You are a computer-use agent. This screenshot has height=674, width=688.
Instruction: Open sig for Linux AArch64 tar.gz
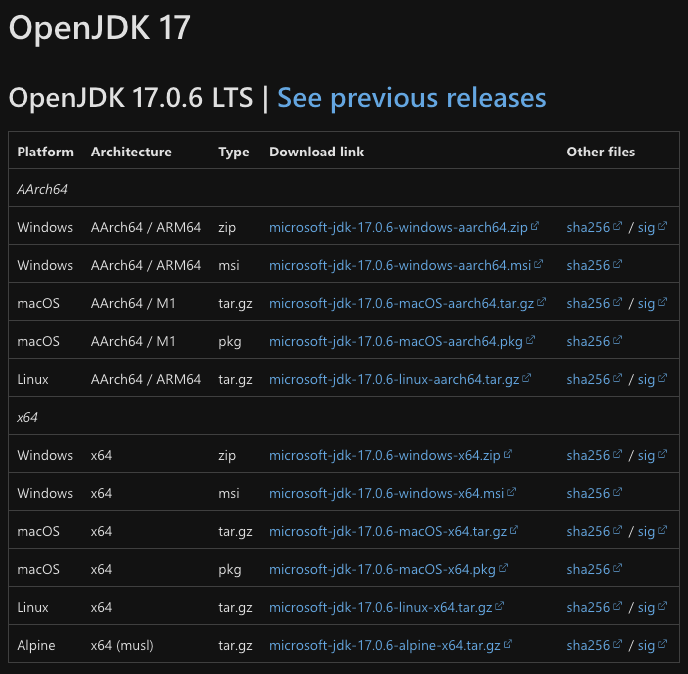(652, 380)
